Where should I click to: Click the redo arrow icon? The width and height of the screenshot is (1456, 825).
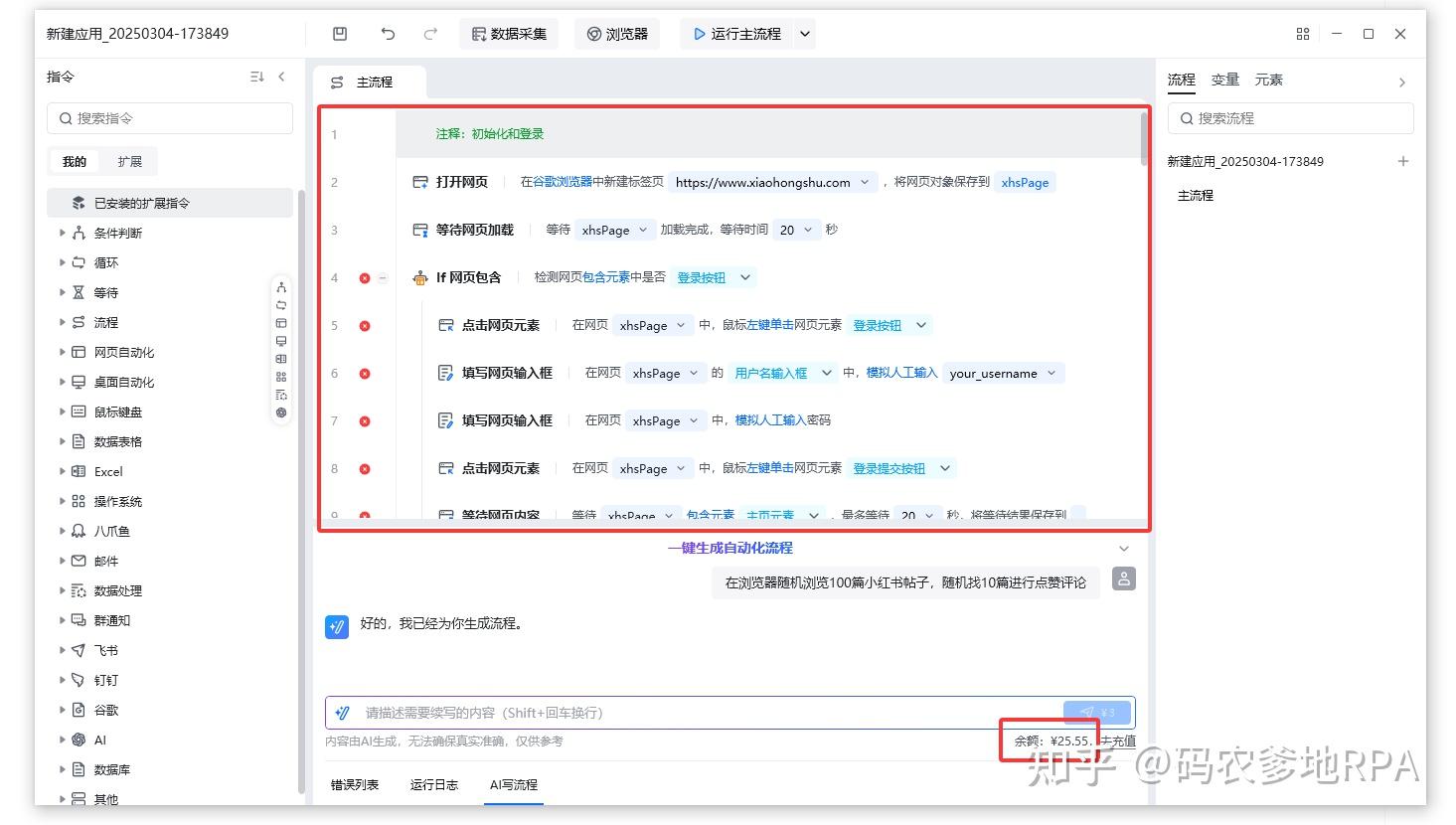coord(429,33)
